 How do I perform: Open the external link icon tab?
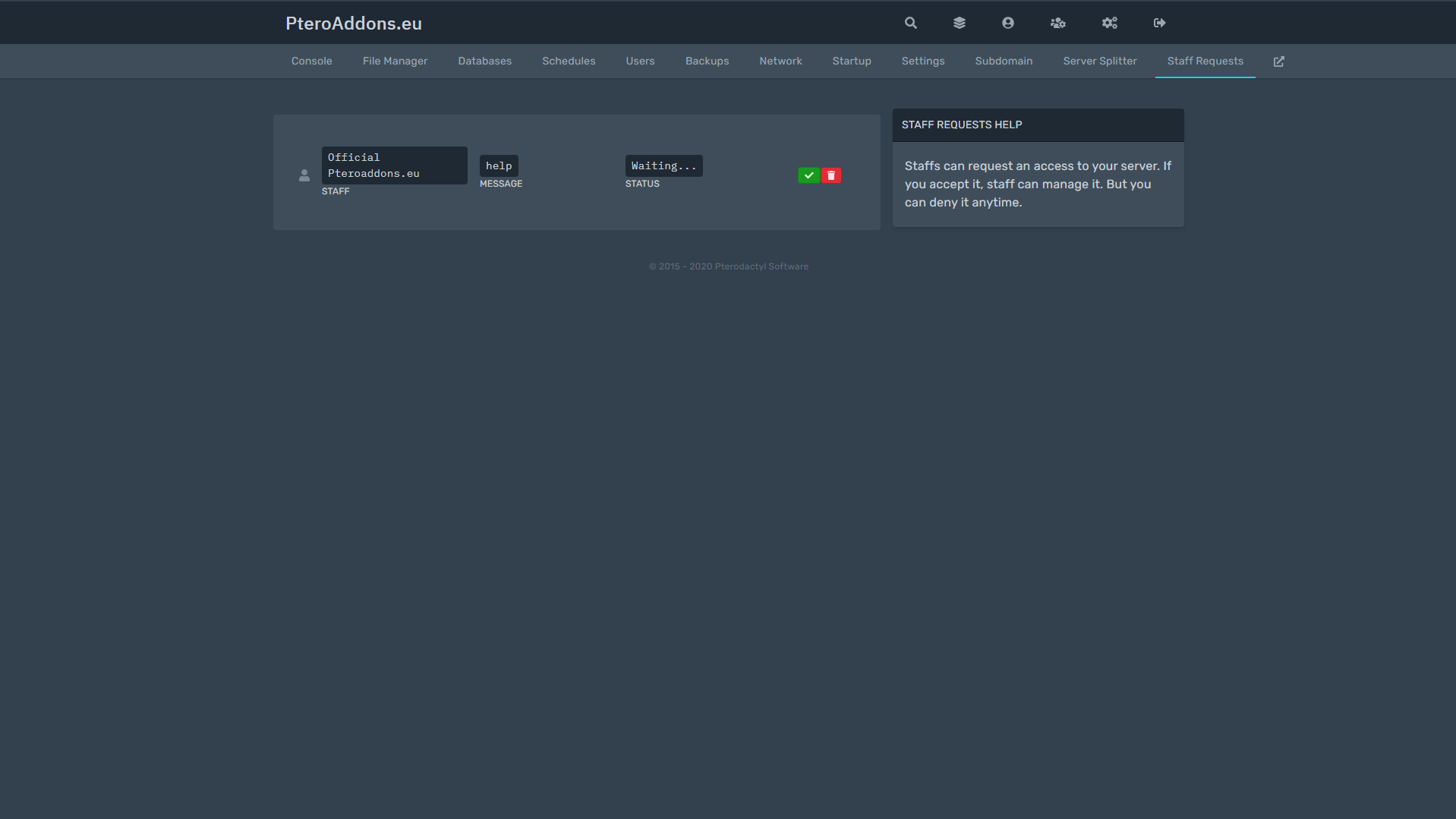1278,61
